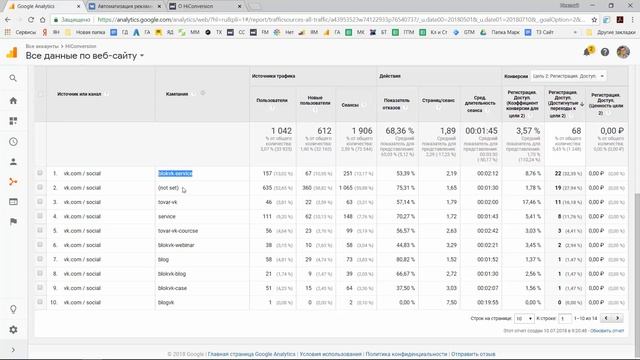Open Все данные по веб-сайту view dropdown
This screenshot has width=640, height=360.
84,56
